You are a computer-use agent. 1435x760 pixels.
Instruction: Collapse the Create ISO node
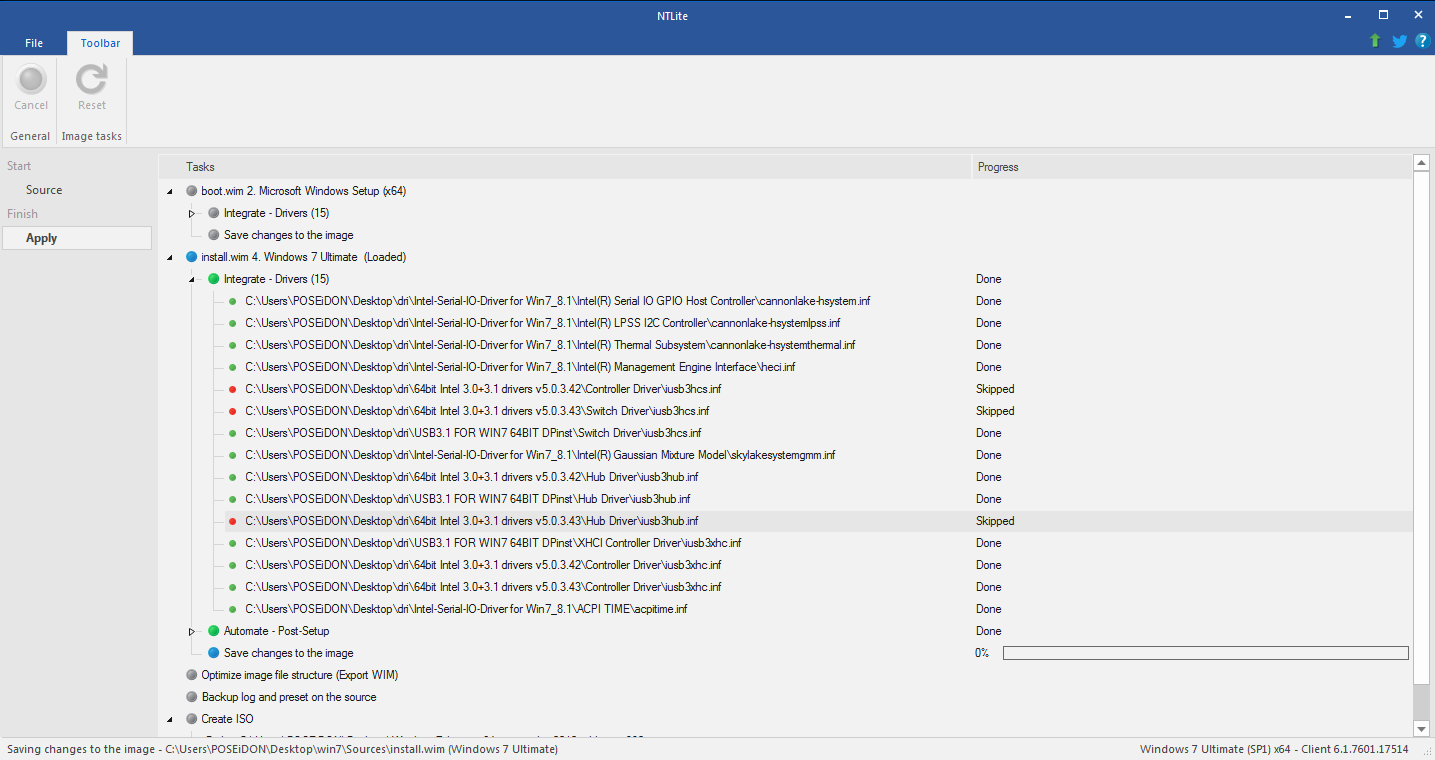point(169,719)
